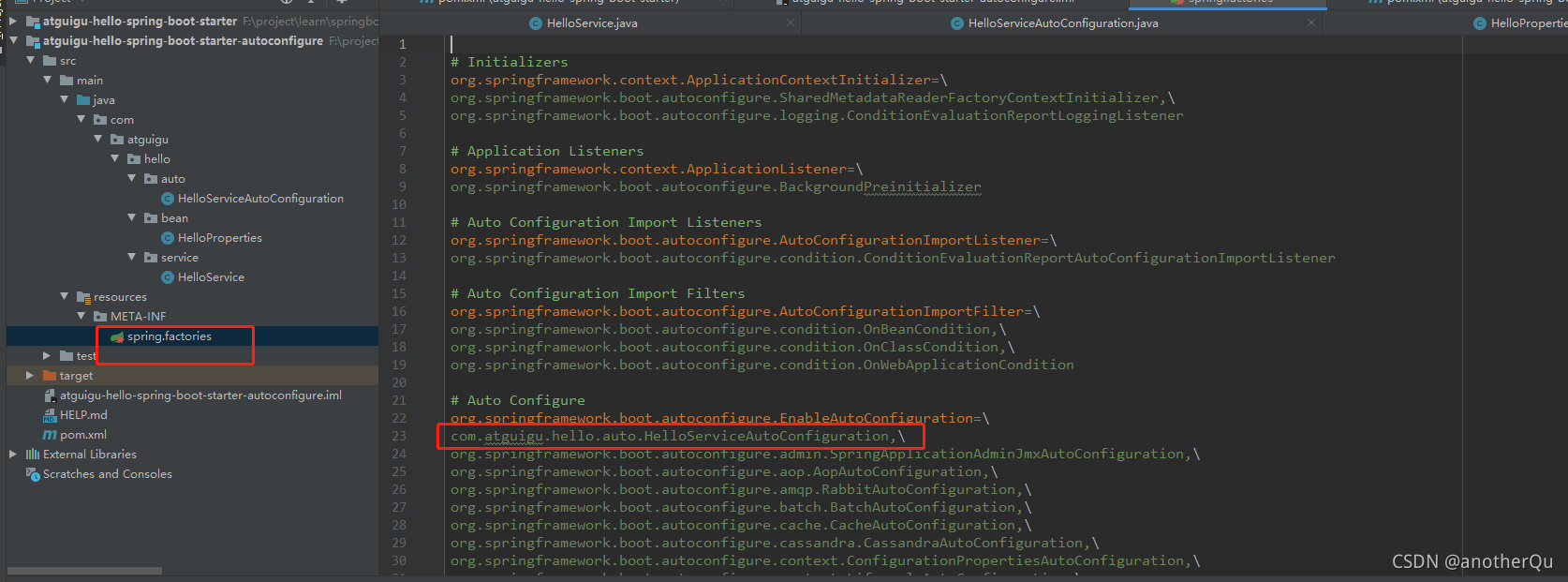1568x582 pixels.
Task: Expand the target folder arrow
Action: tap(30, 375)
